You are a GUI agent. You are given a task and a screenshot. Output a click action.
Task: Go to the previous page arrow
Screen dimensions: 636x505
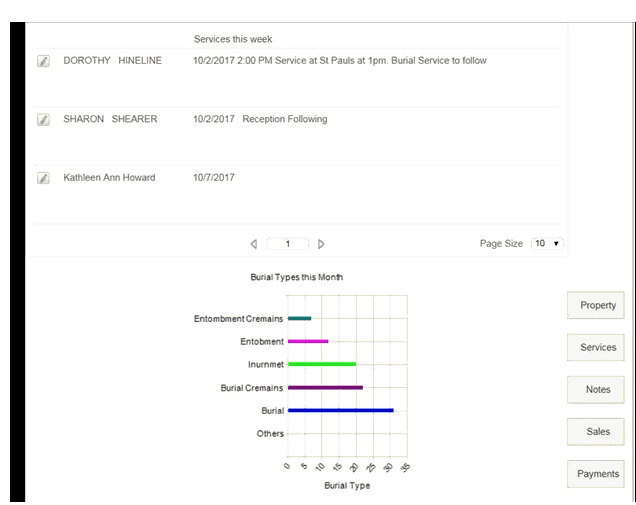click(253, 244)
